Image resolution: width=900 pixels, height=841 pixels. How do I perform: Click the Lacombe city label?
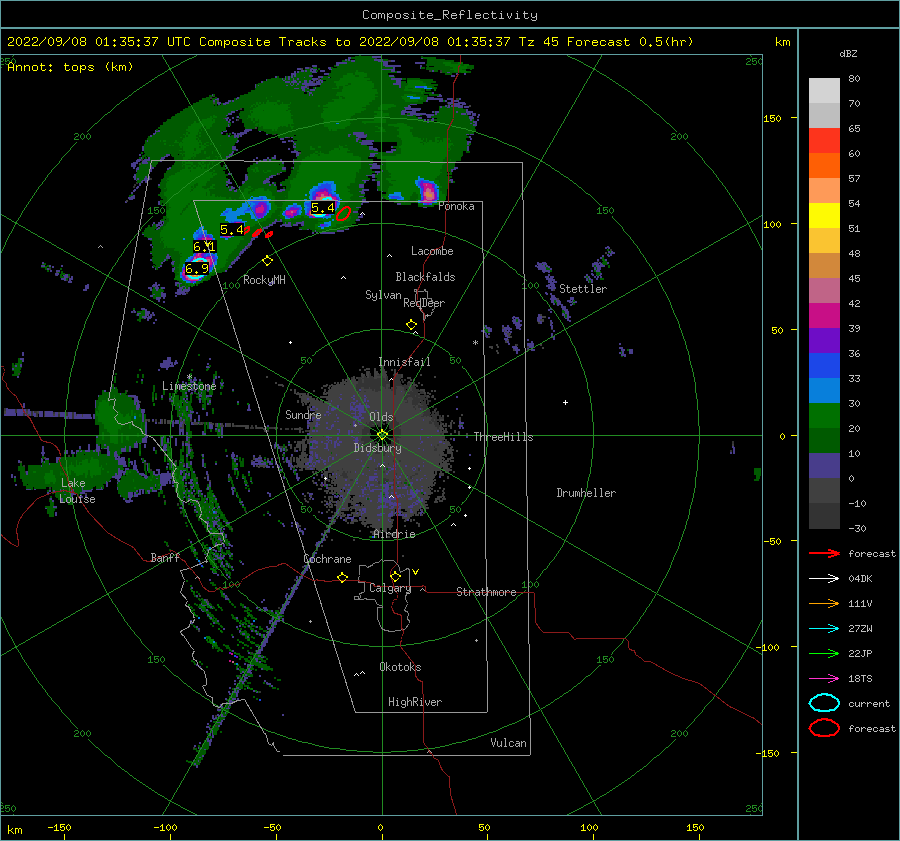(x=432, y=251)
